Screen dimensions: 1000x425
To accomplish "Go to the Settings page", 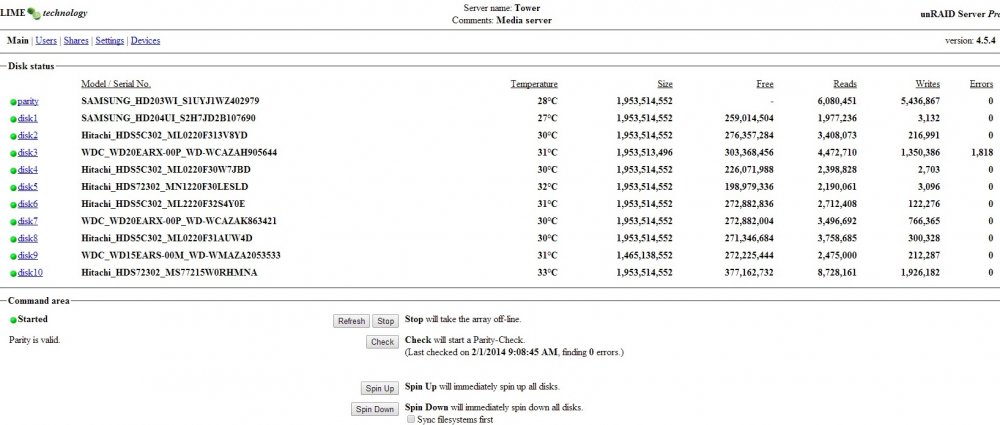I will [x=110, y=41].
